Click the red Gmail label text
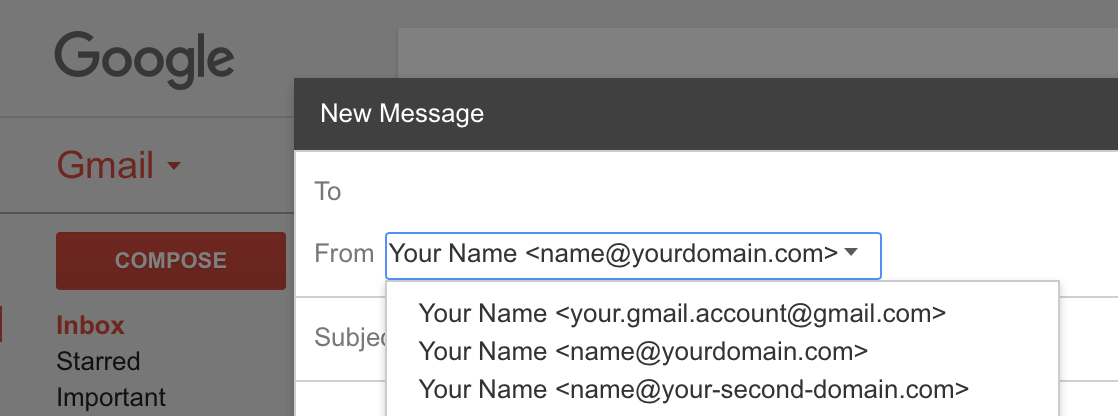 point(105,166)
